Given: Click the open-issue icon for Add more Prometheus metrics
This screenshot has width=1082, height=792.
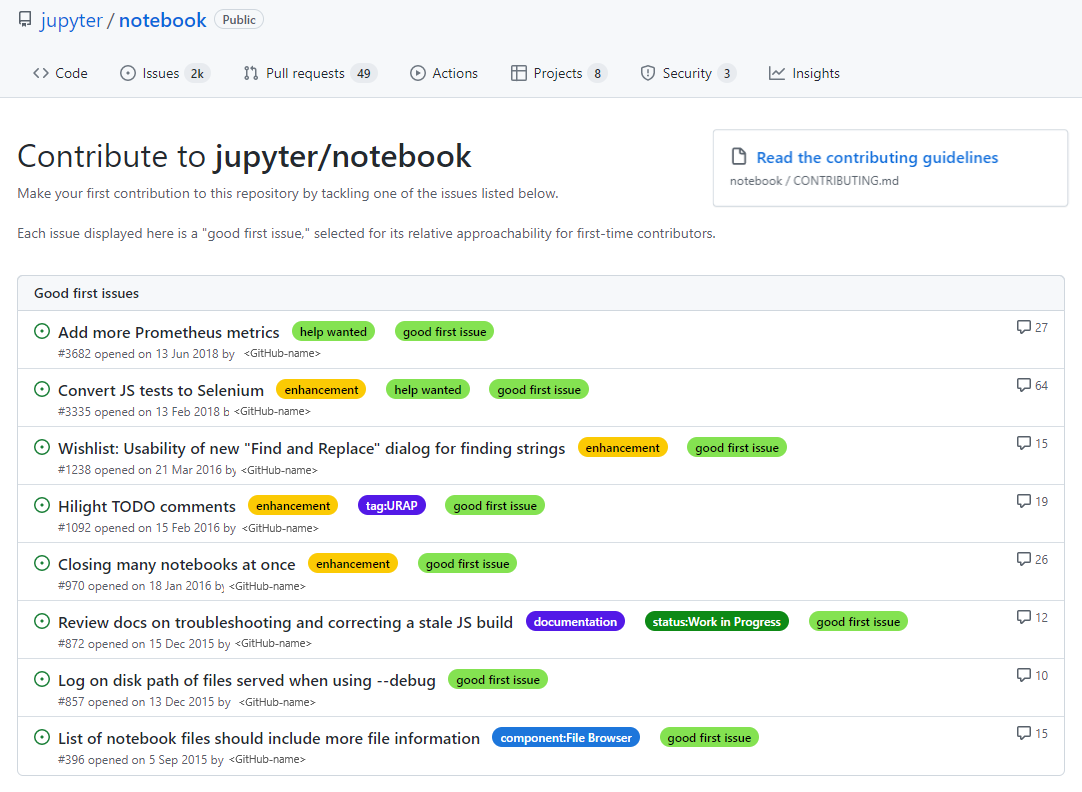Looking at the screenshot, I should coord(41,330).
